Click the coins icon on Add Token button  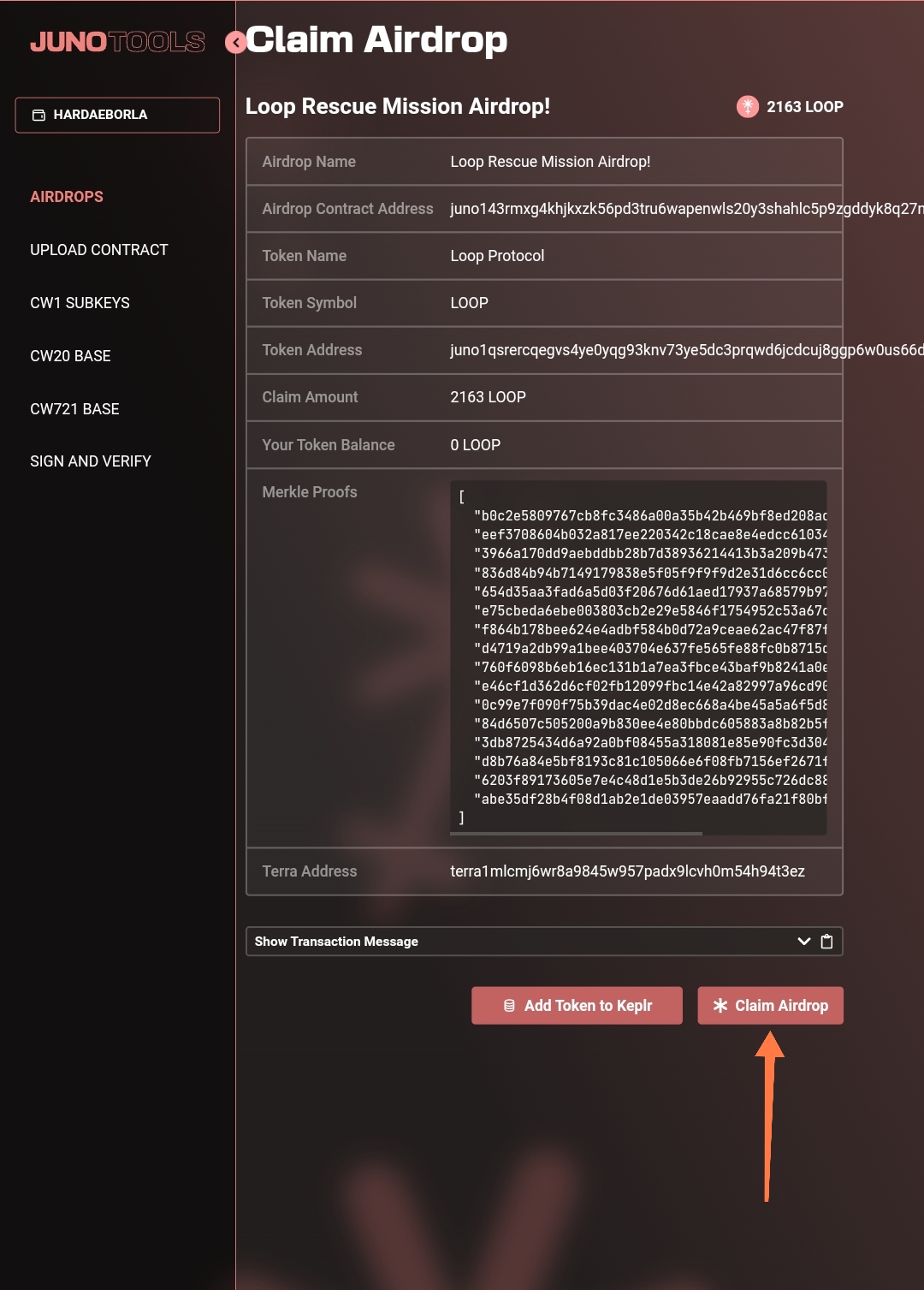[509, 1006]
